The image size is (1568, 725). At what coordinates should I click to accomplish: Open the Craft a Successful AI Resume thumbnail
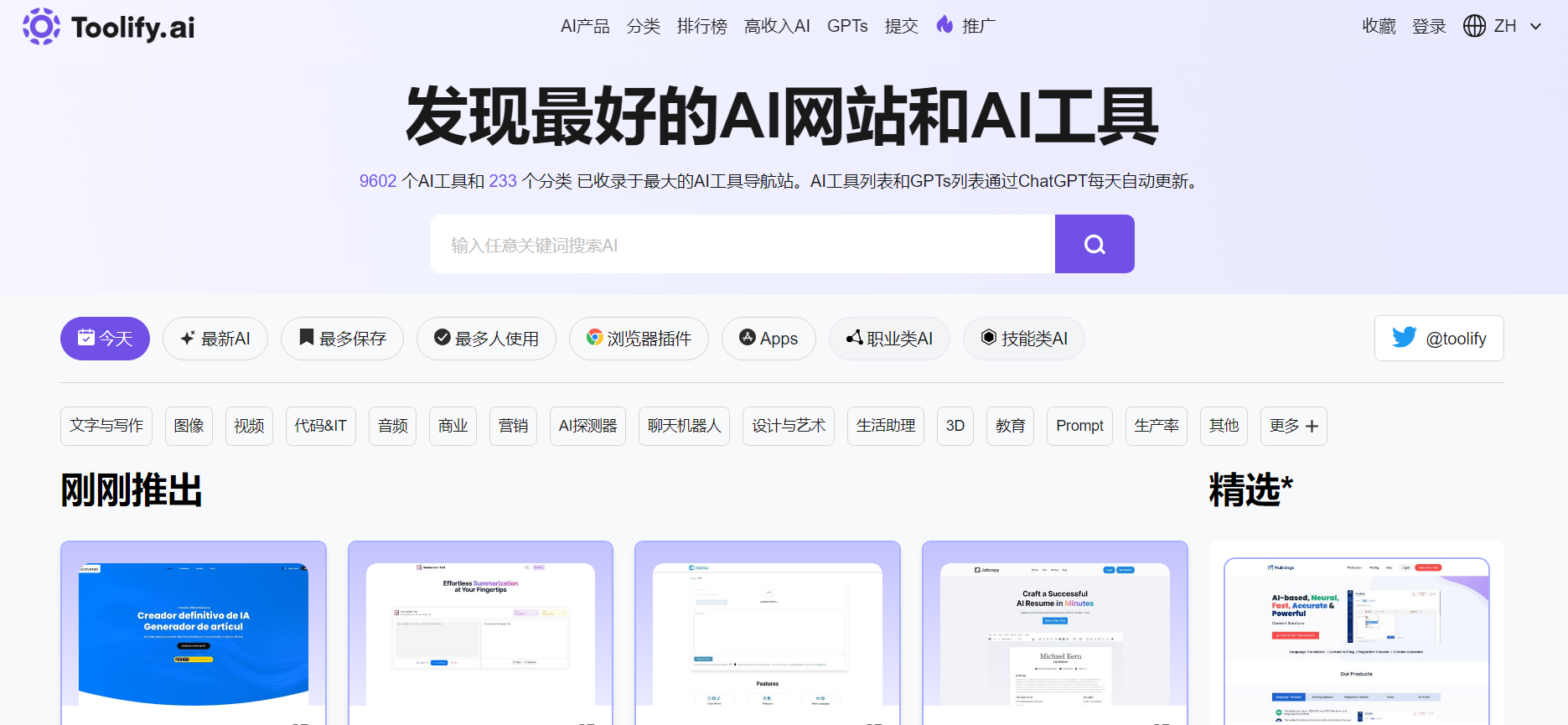pos(1055,634)
